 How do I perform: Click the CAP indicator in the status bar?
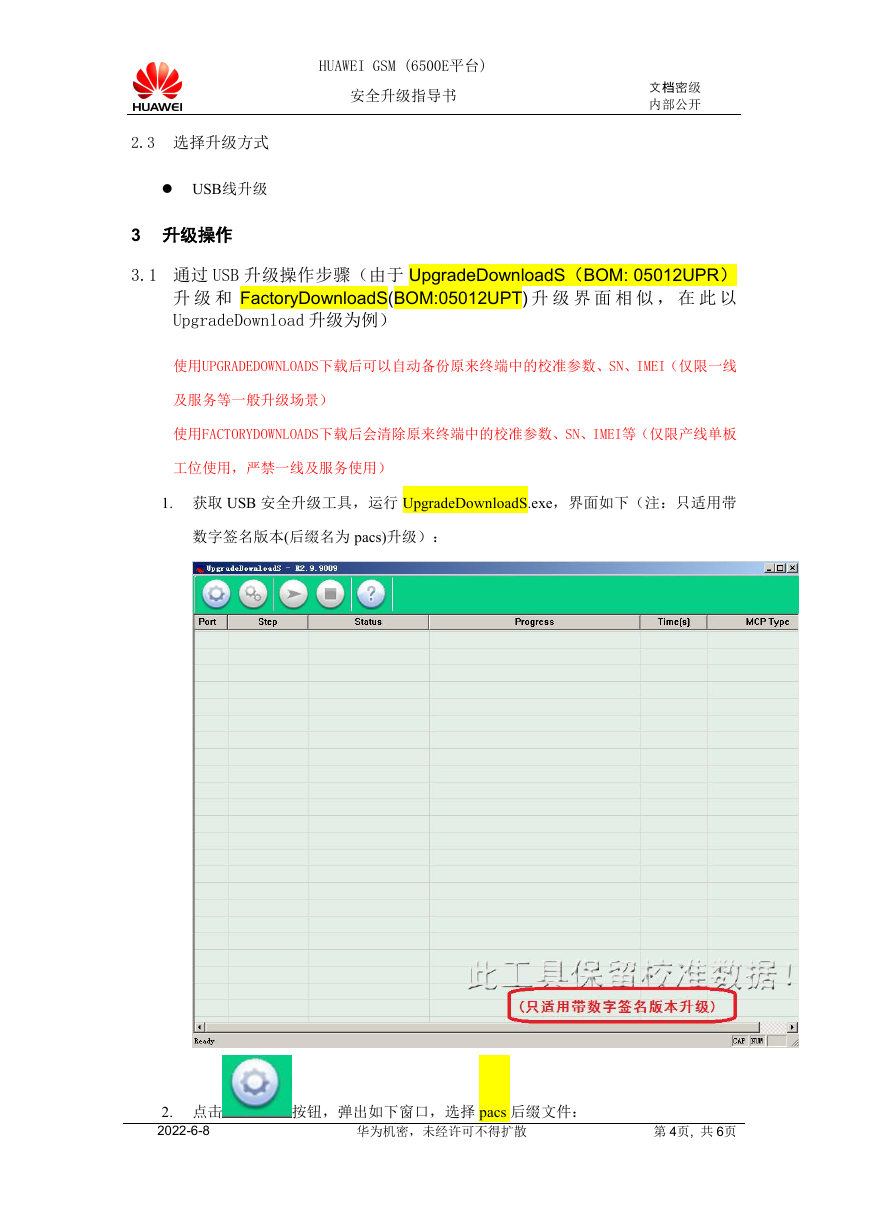[739, 1041]
